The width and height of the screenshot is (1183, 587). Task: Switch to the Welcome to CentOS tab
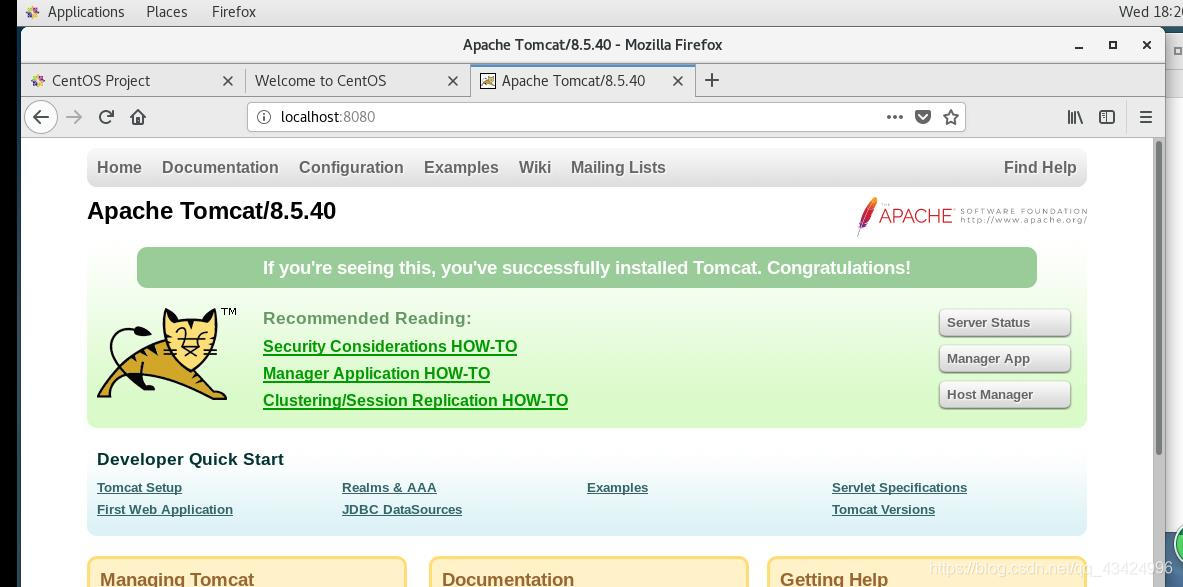[x=358, y=81]
